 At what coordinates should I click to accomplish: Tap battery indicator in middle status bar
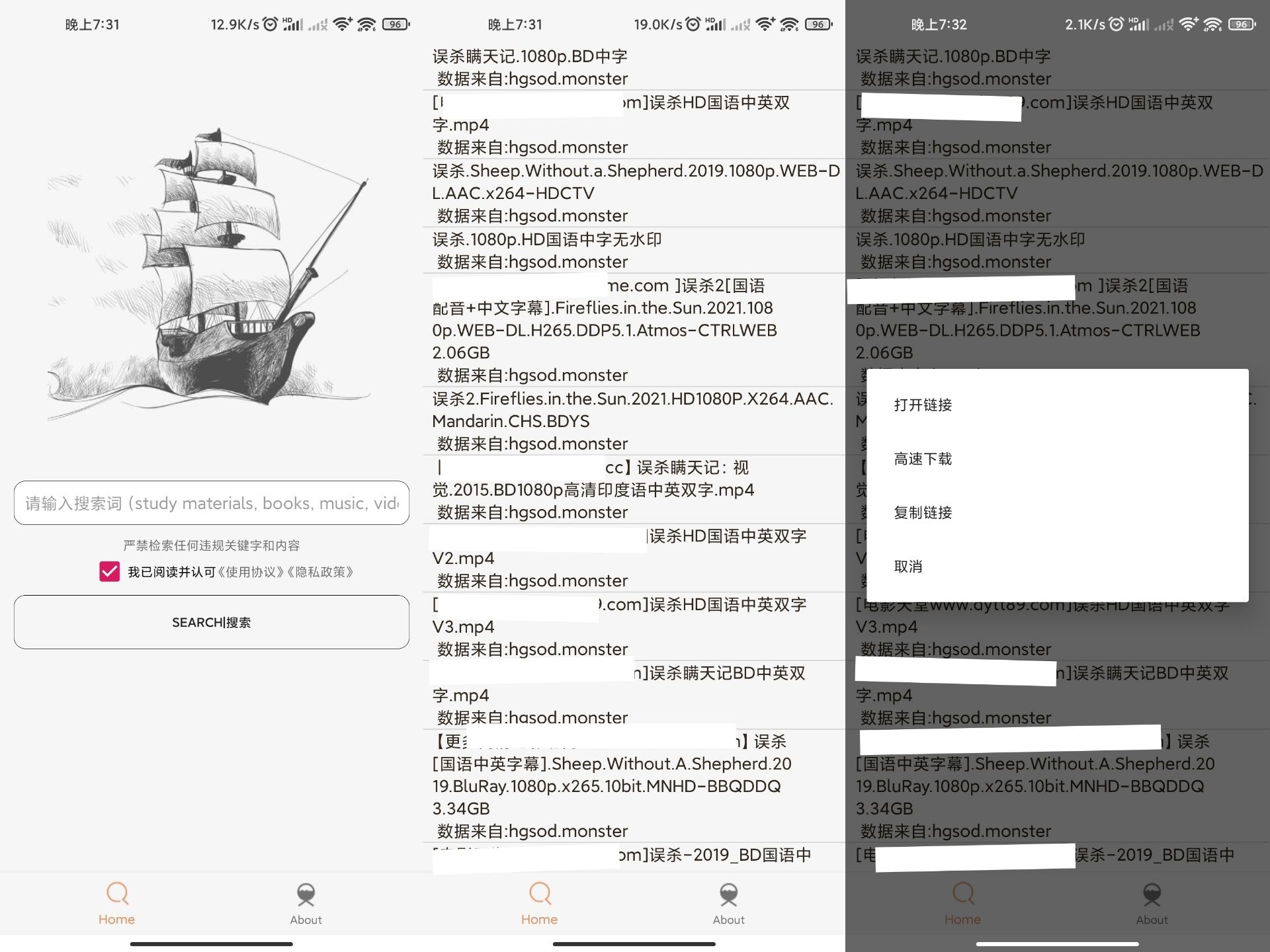click(818, 24)
